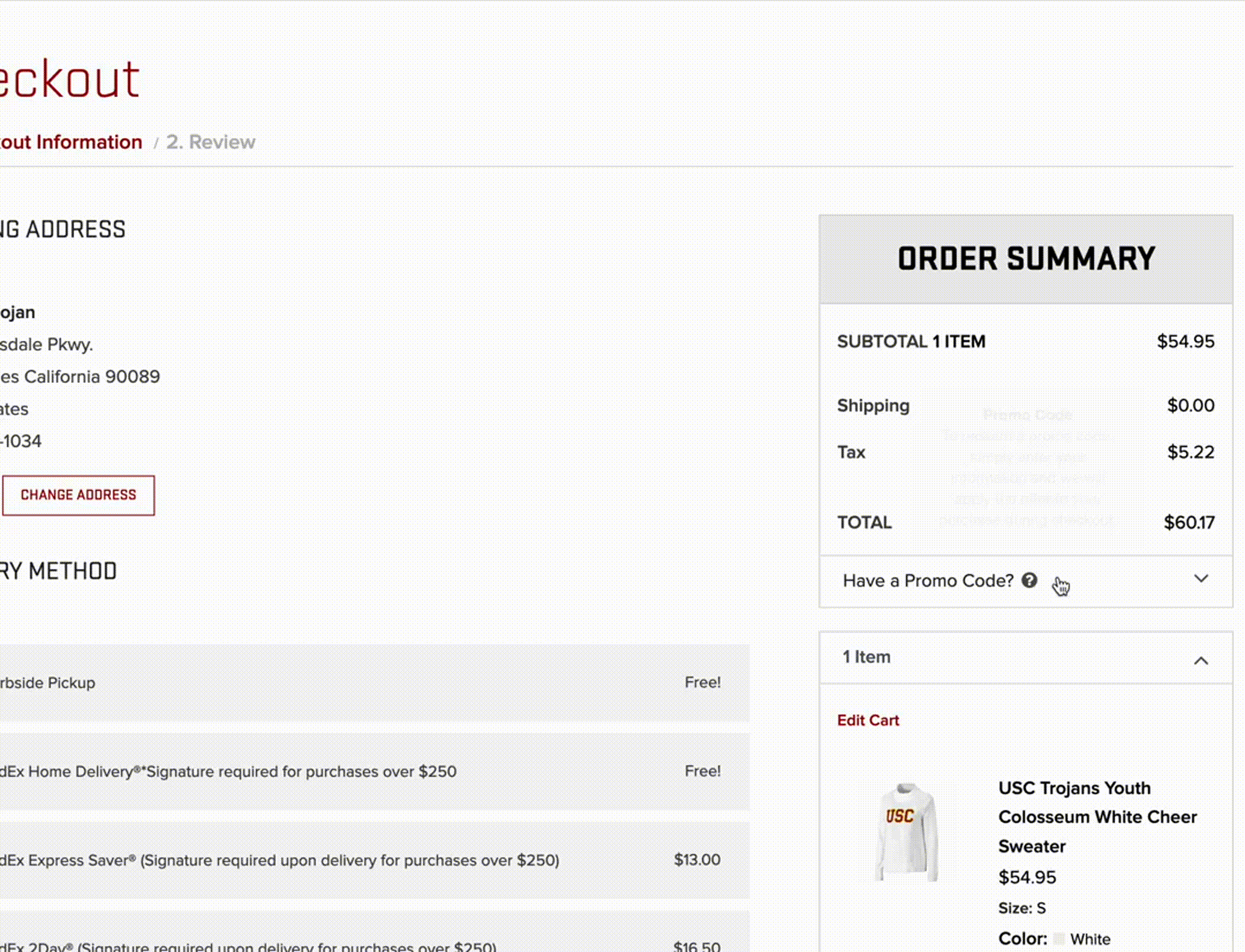1245x952 pixels.
Task: Open the Edit Cart link
Action: pyautogui.click(x=868, y=720)
